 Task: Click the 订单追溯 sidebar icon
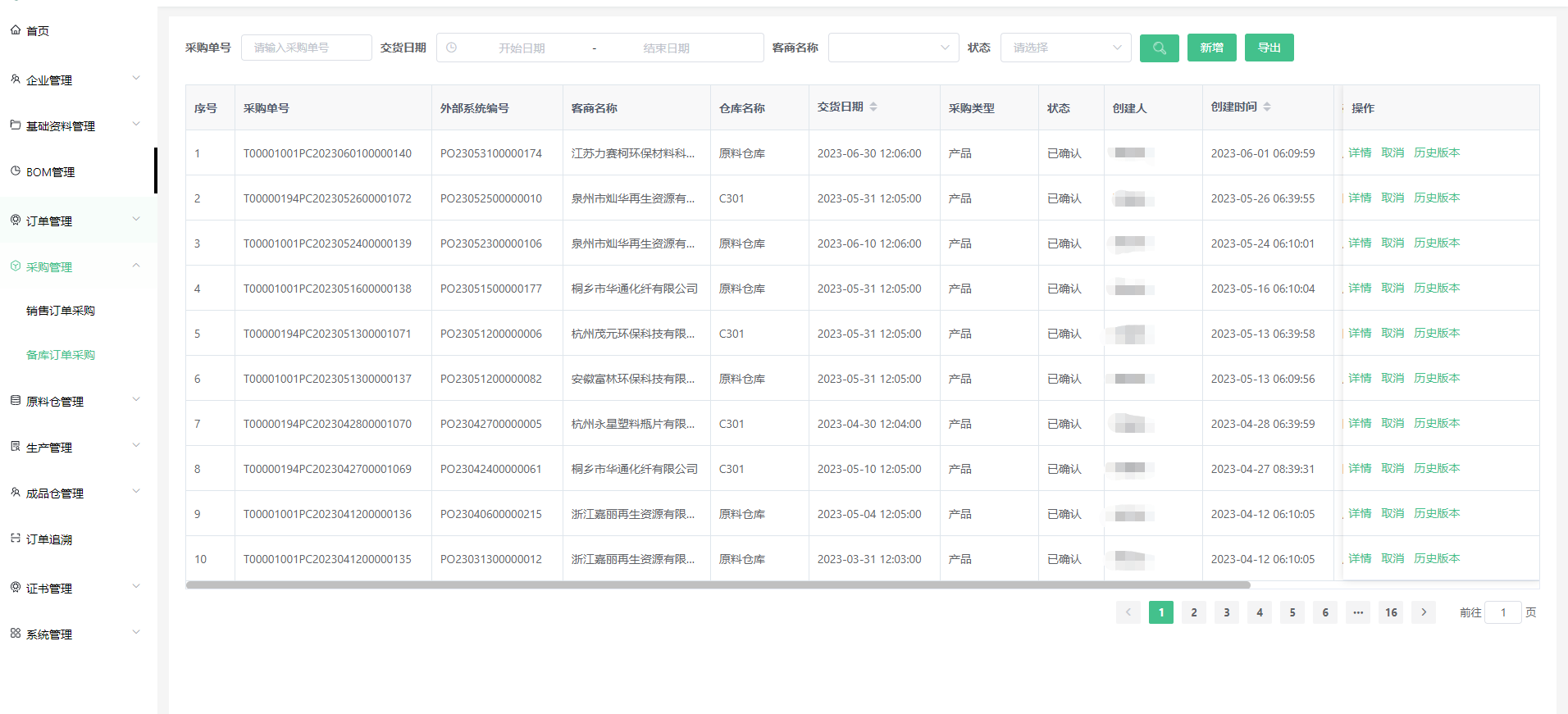16,539
